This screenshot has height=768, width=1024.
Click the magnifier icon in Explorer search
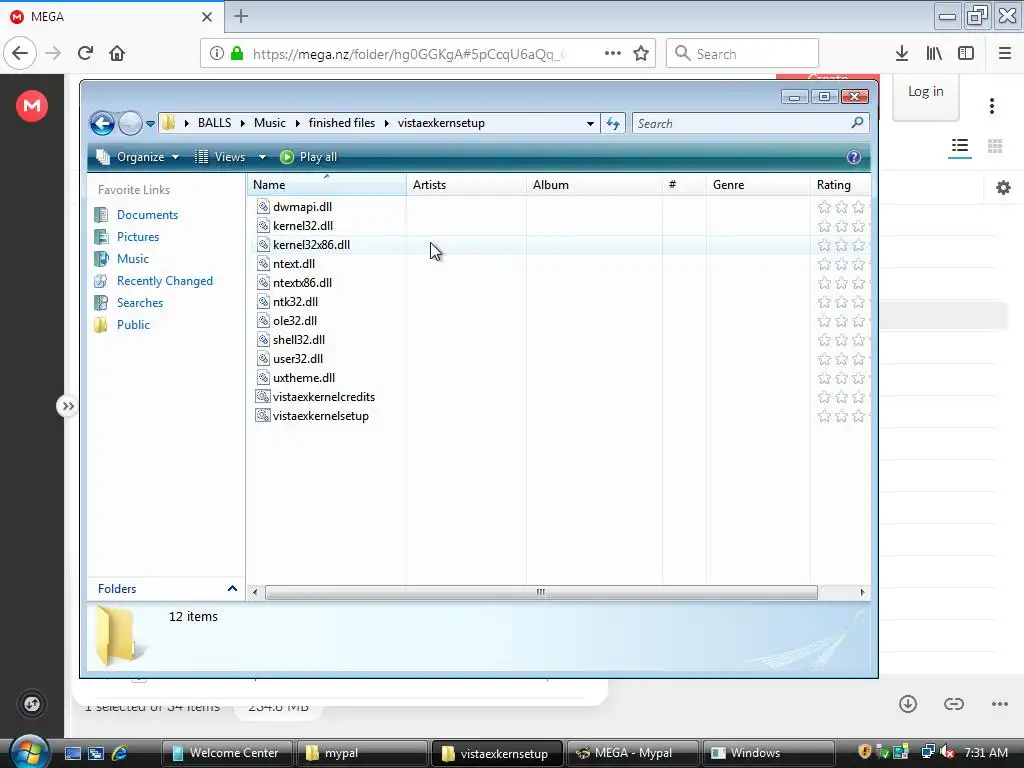[x=857, y=122]
